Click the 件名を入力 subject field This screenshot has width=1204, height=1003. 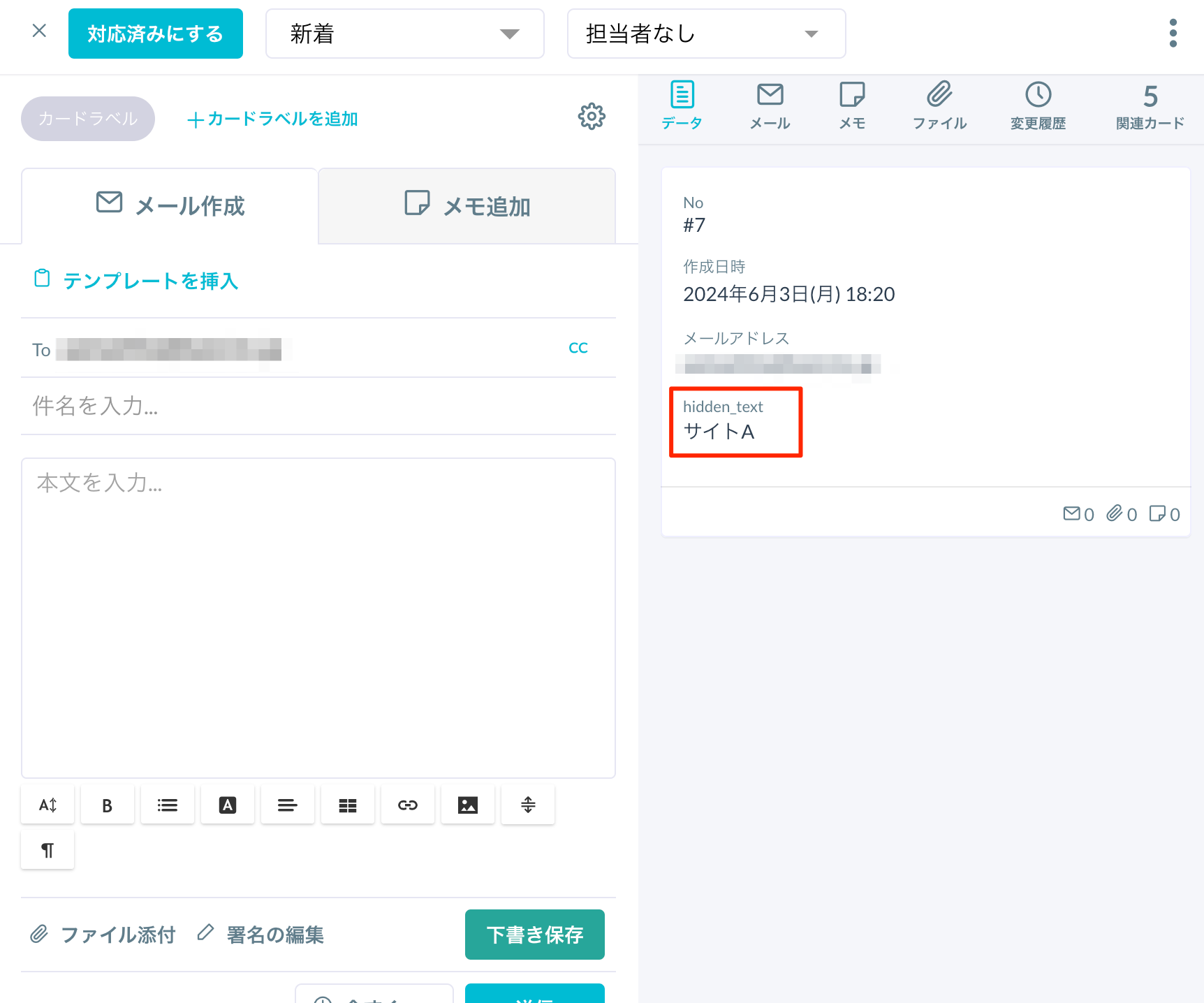click(318, 406)
